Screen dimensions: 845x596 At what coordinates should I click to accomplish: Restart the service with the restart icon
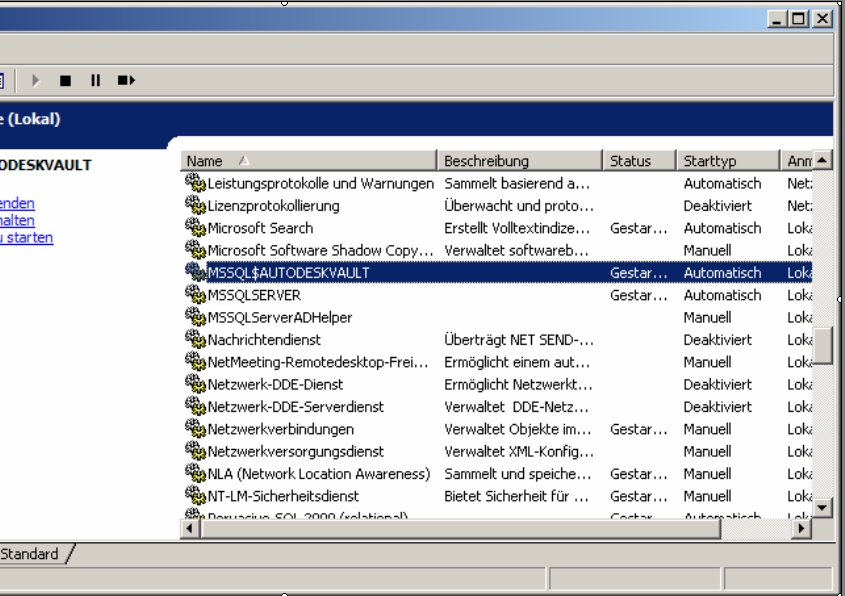coord(126,80)
